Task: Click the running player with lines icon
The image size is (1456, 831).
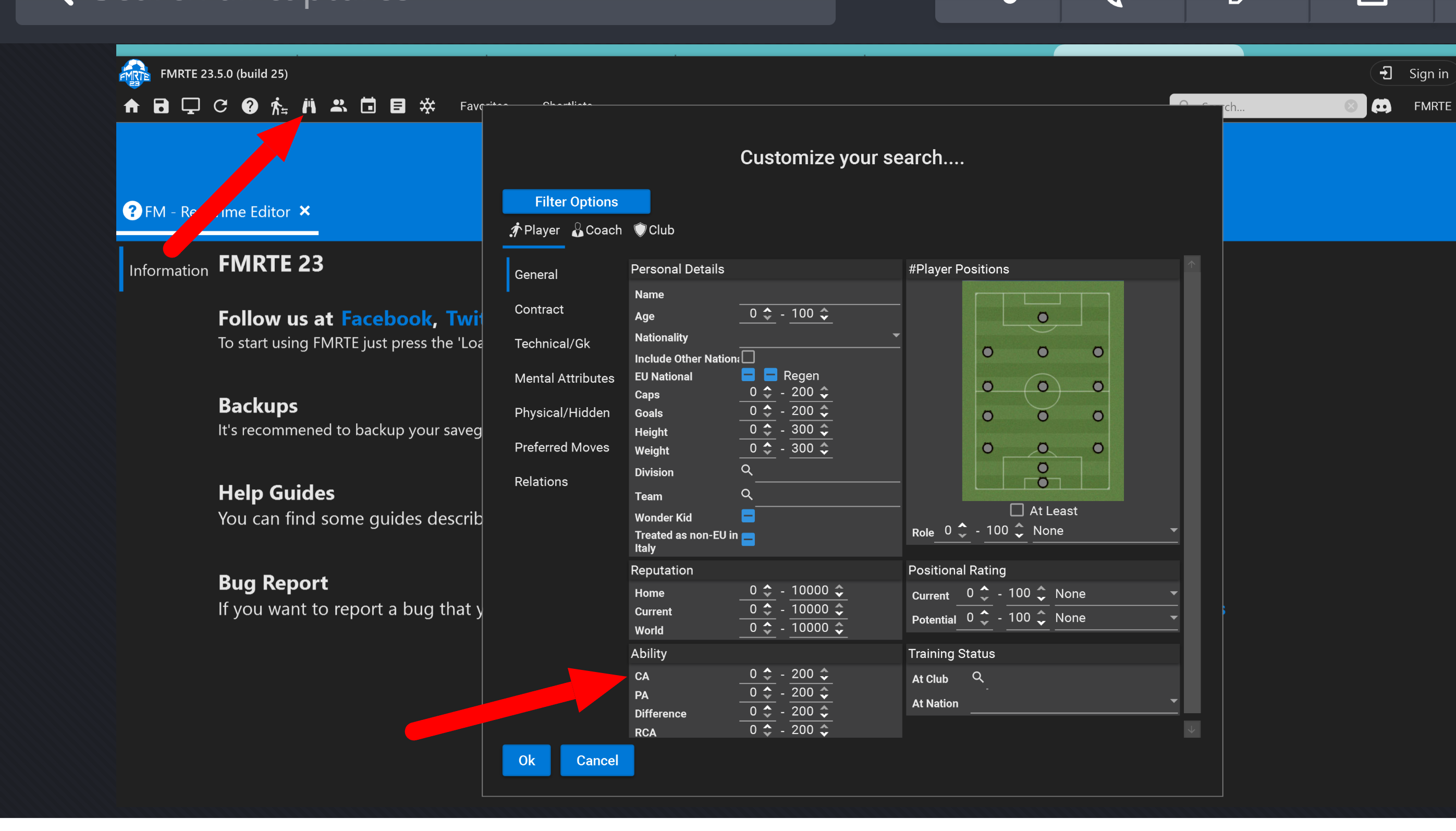Action: [279, 106]
